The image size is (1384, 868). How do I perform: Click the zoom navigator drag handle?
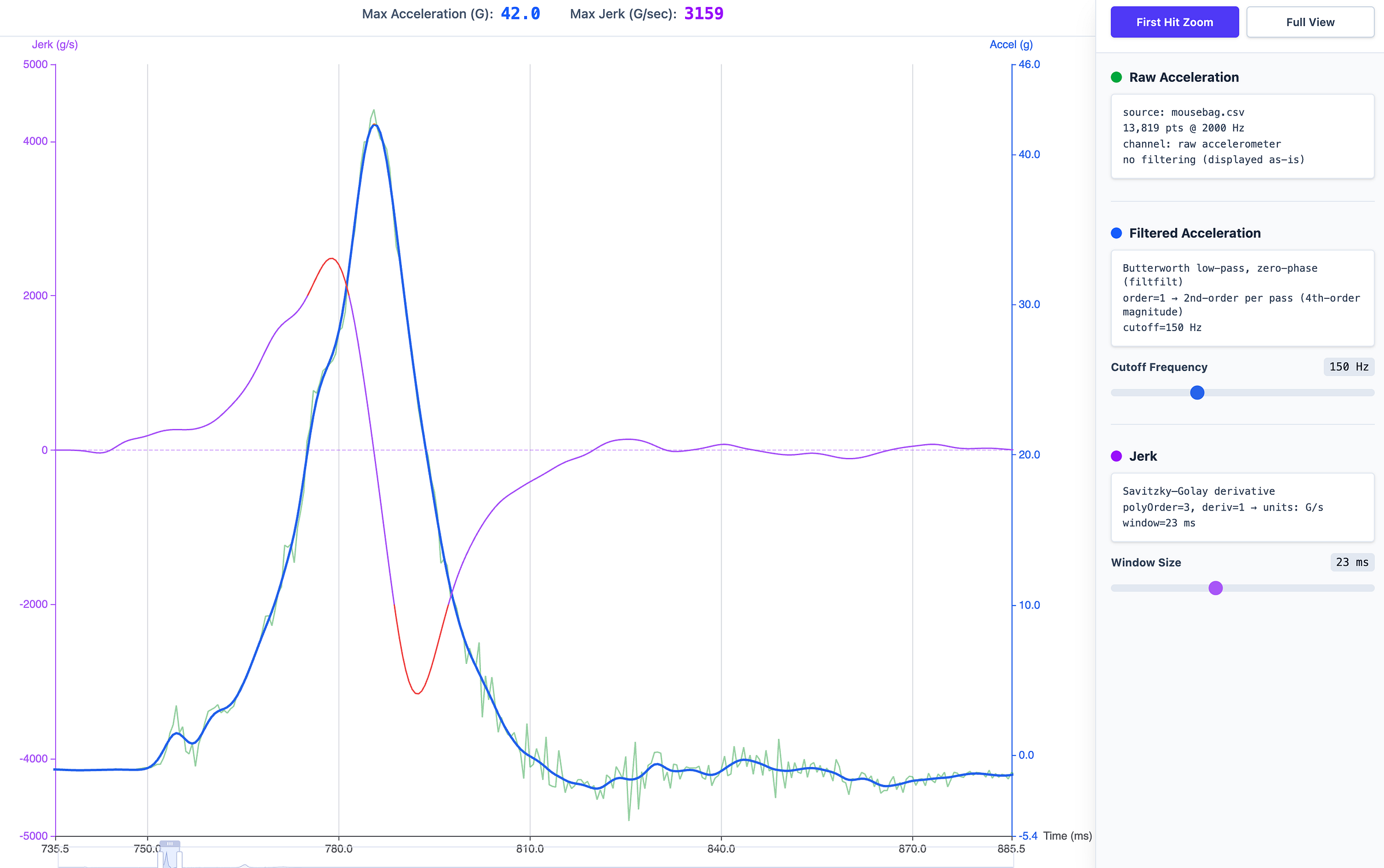click(x=170, y=844)
